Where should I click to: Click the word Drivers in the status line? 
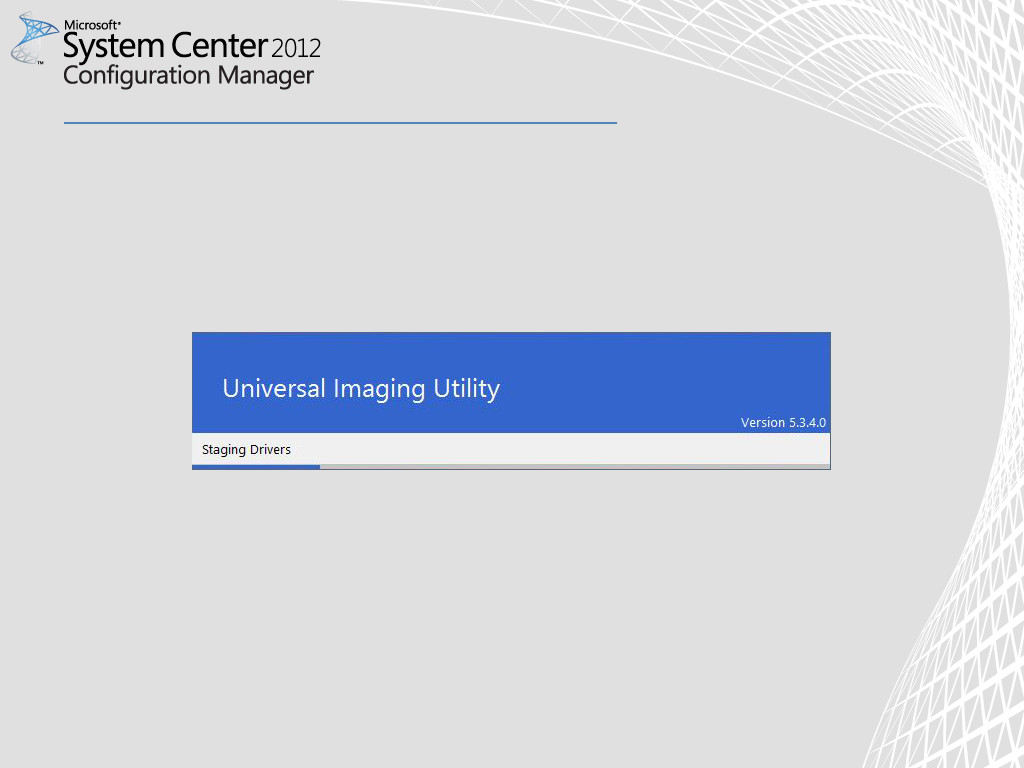(x=270, y=450)
